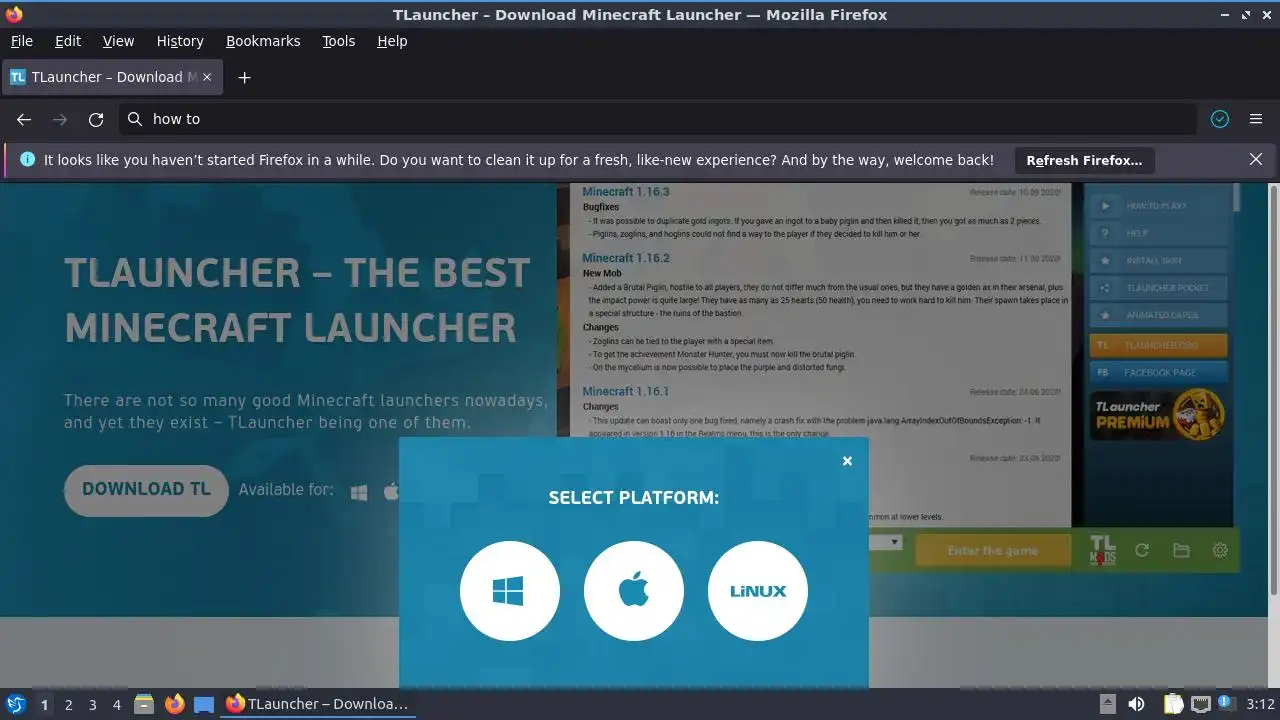Image resolution: width=1280 pixels, height=720 pixels.
Task: Open the Tools menu
Action: (x=339, y=41)
